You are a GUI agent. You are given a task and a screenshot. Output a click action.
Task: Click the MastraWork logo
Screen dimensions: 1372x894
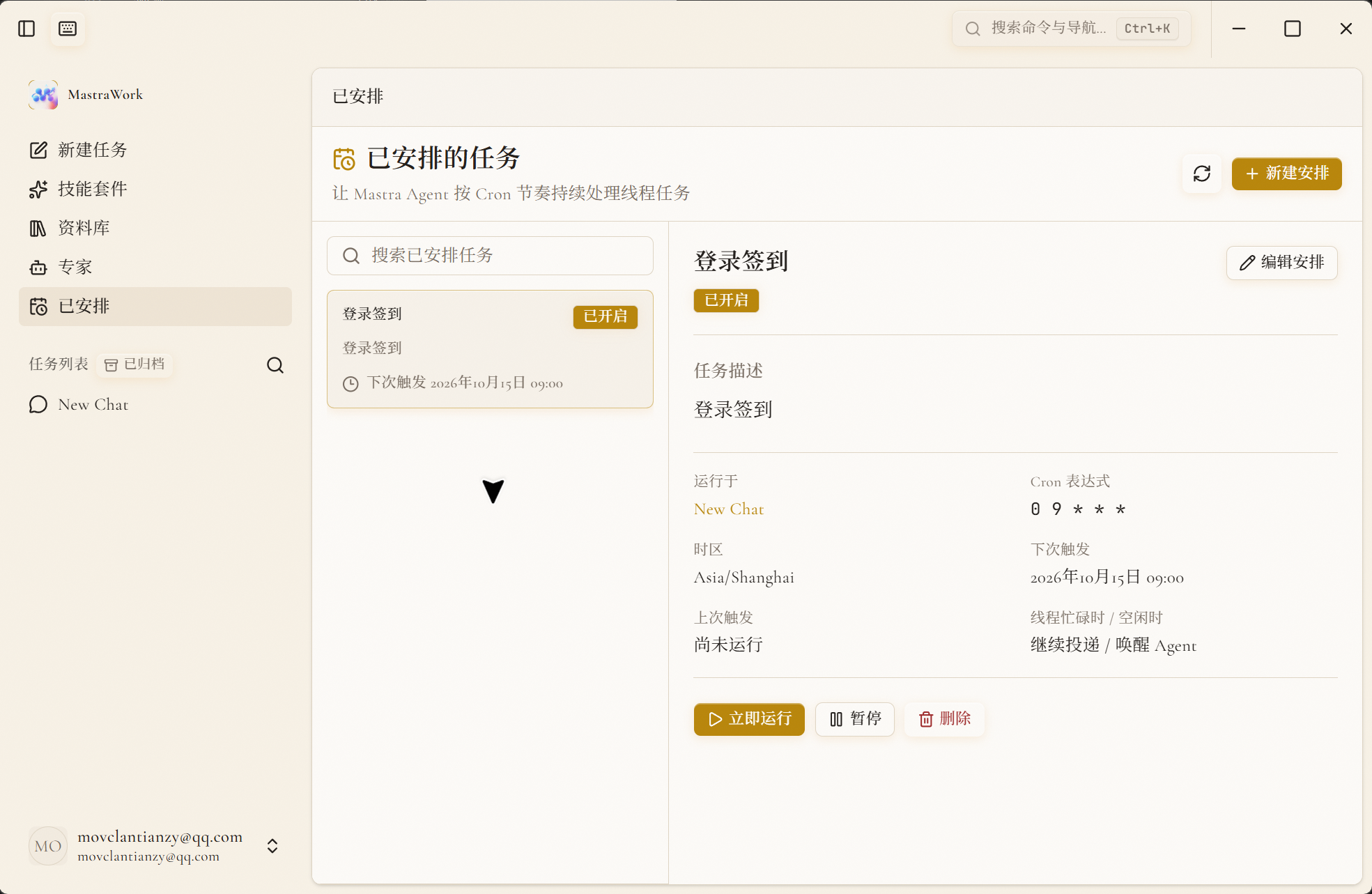pyautogui.click(x=44, y=95)
